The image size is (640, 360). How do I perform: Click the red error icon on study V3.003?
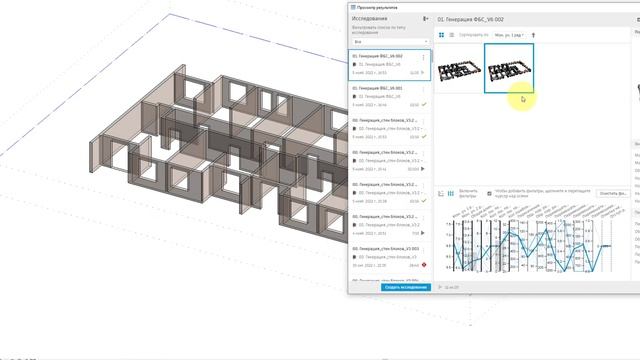(424, 265)
